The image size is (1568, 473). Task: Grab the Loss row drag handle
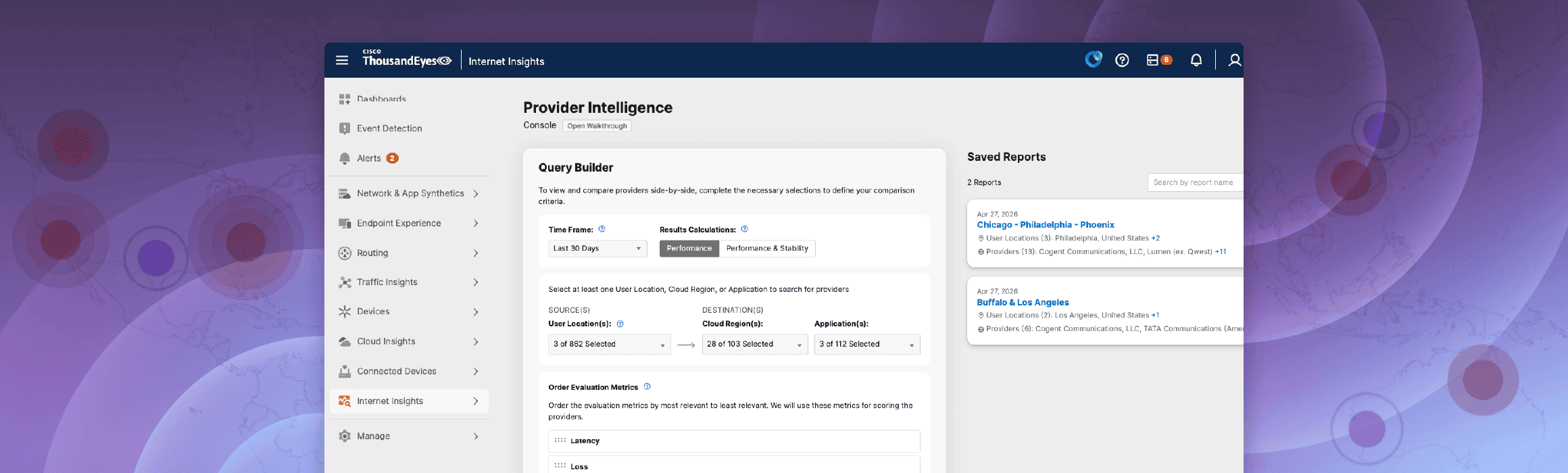tap(560, 466)
